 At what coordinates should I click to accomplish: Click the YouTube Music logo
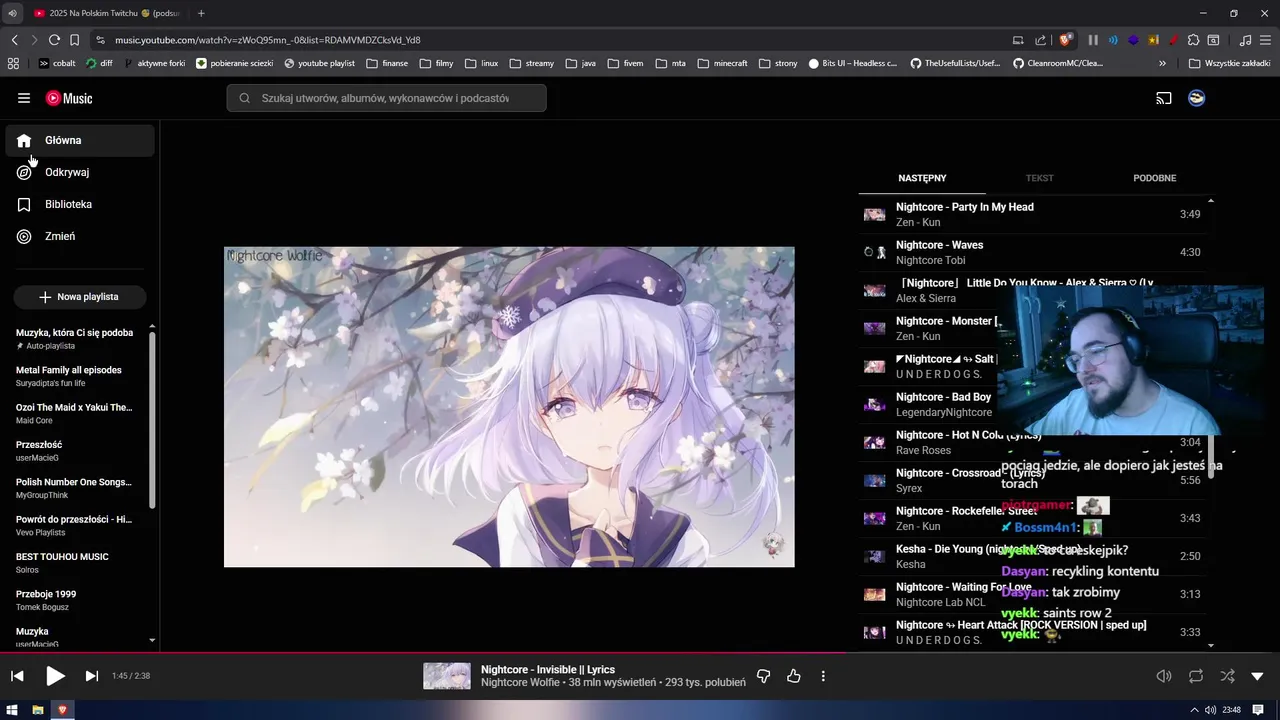(x=69, y=98)
